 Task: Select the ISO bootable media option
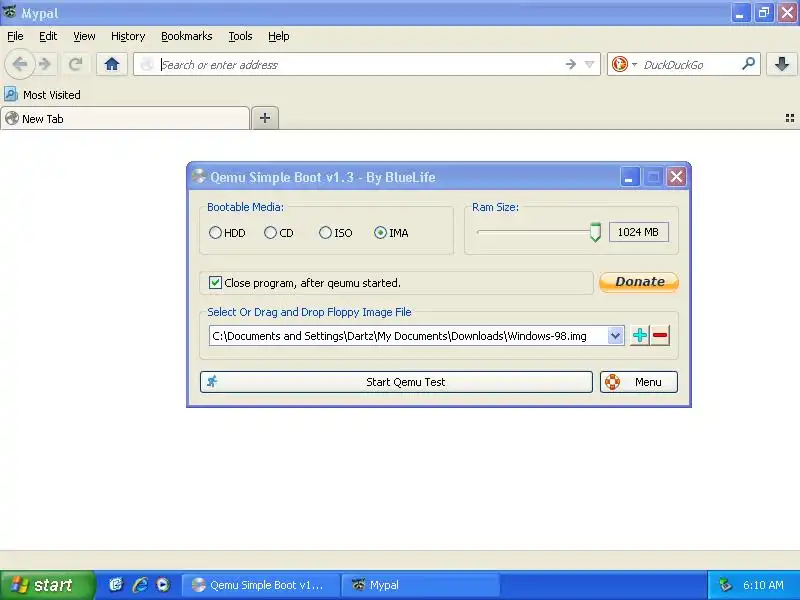point(335,233)
